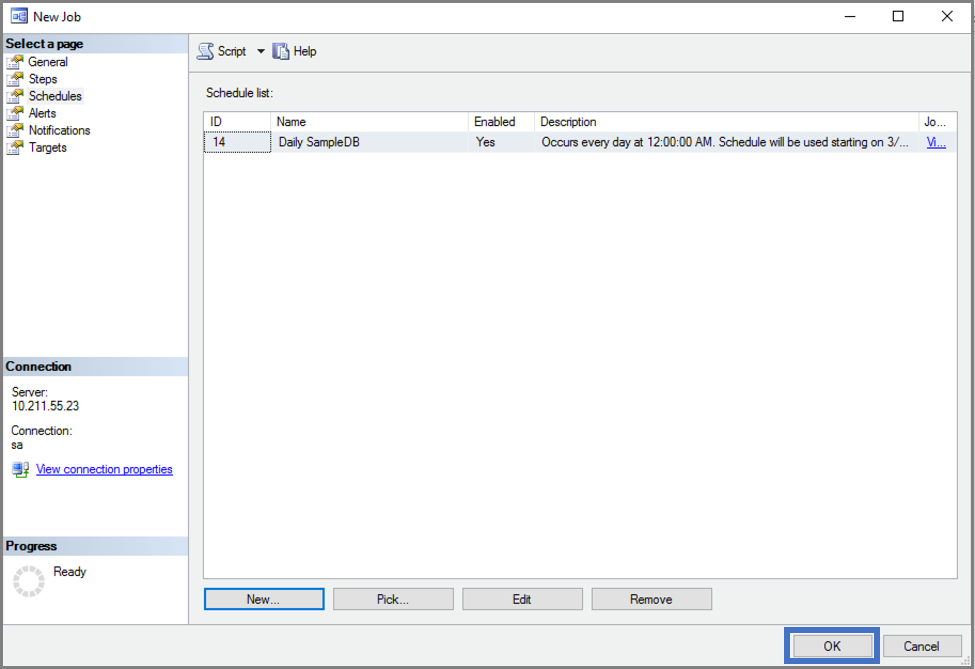Click the Alerts page icon
The width and height of the screenshot is (975, 669).
point(15,113)
